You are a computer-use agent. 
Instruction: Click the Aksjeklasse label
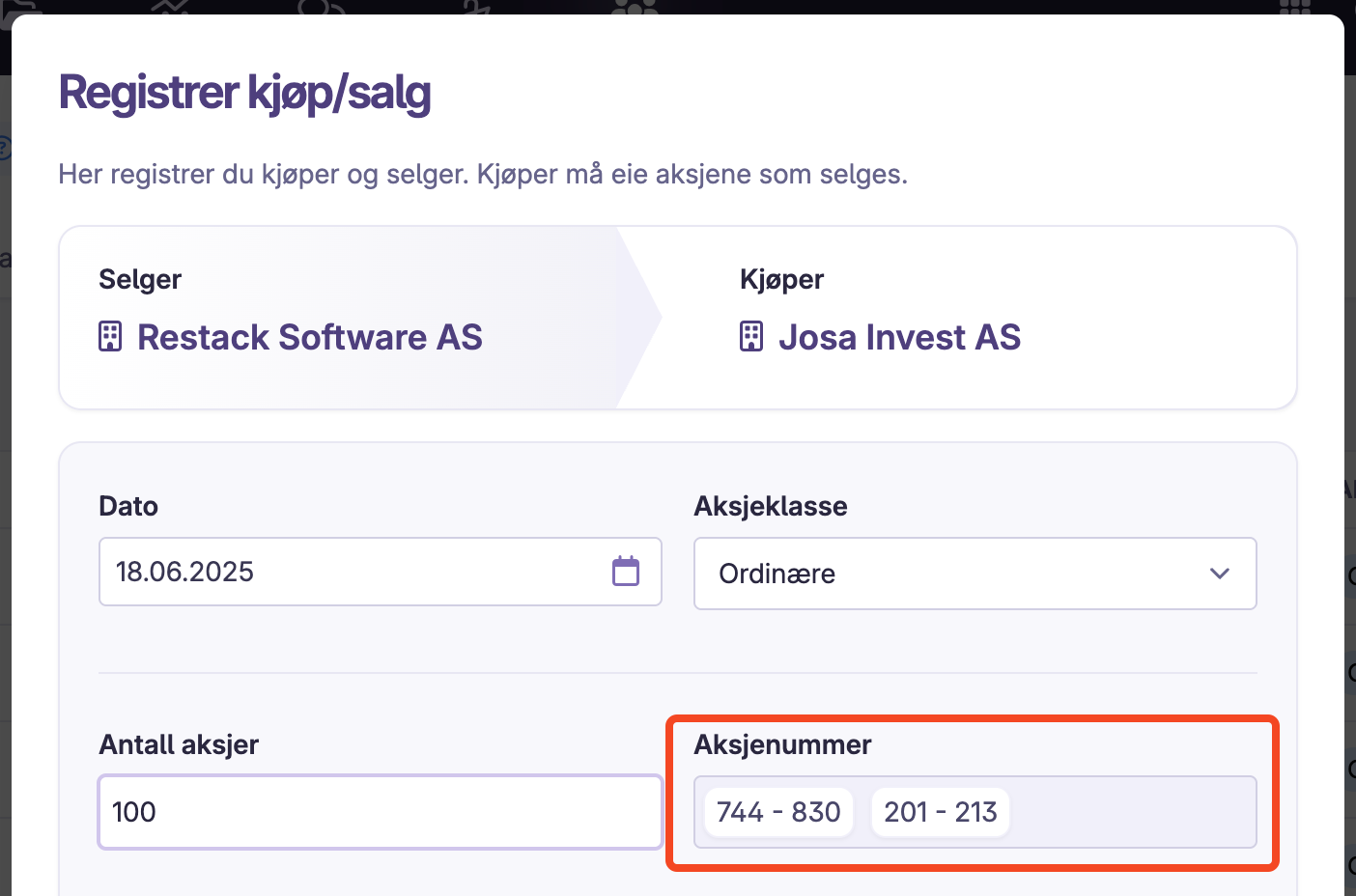tap(771, 506)
